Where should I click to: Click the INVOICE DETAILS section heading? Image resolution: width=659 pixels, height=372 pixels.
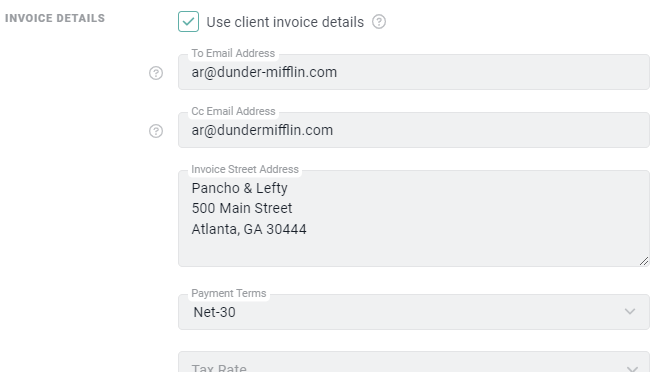coord(55,18)
